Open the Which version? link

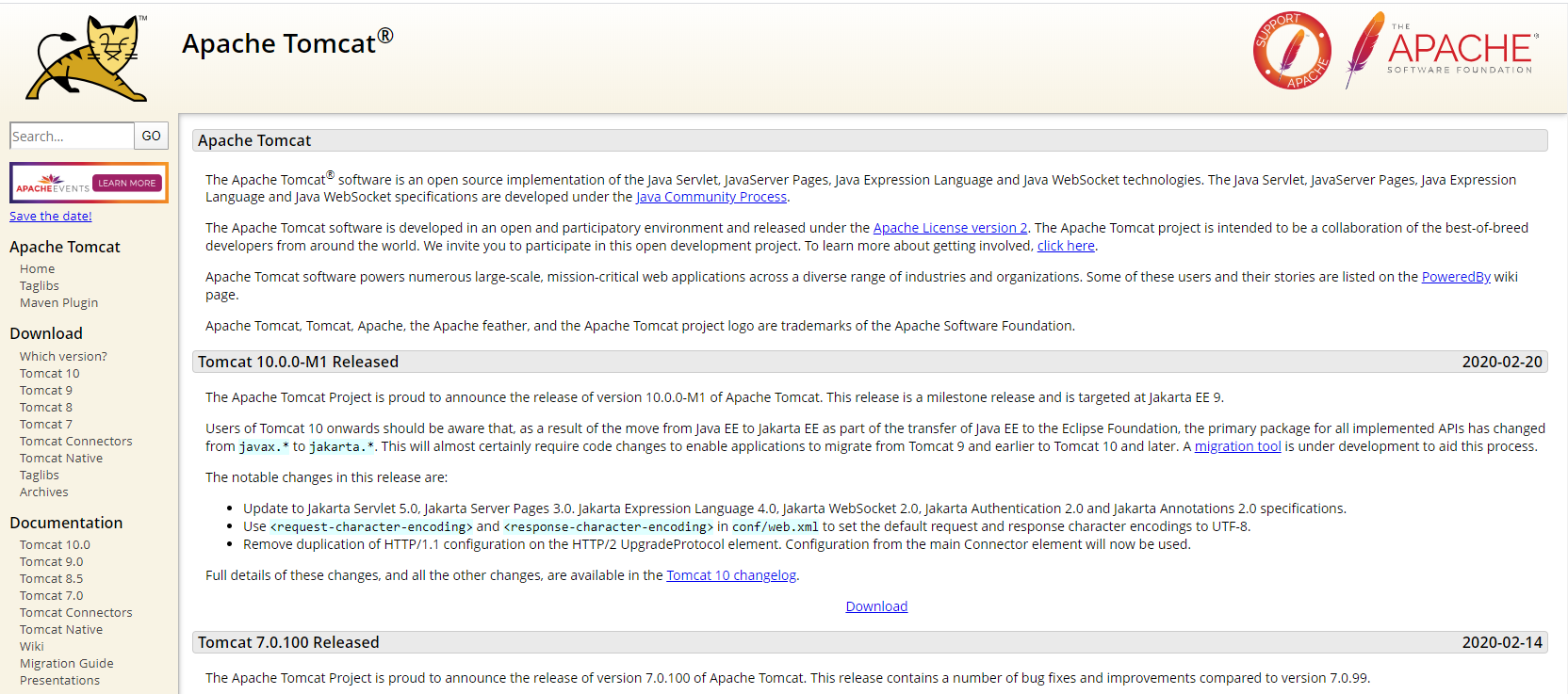63,356
